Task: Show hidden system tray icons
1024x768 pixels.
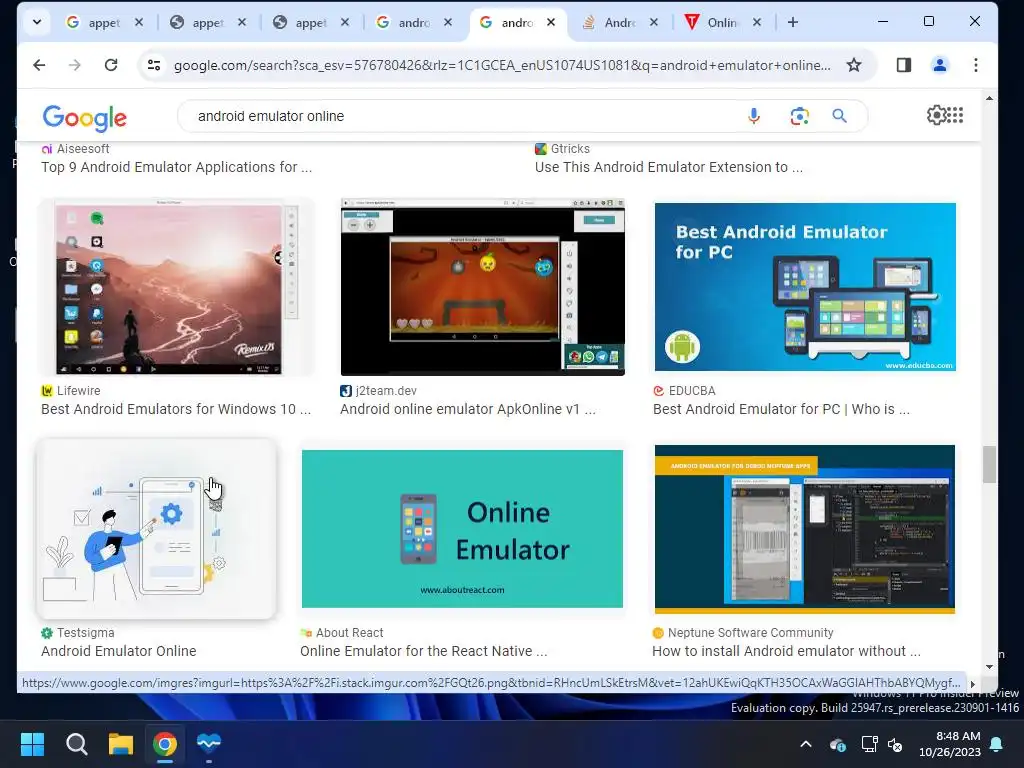Action: 806,744
